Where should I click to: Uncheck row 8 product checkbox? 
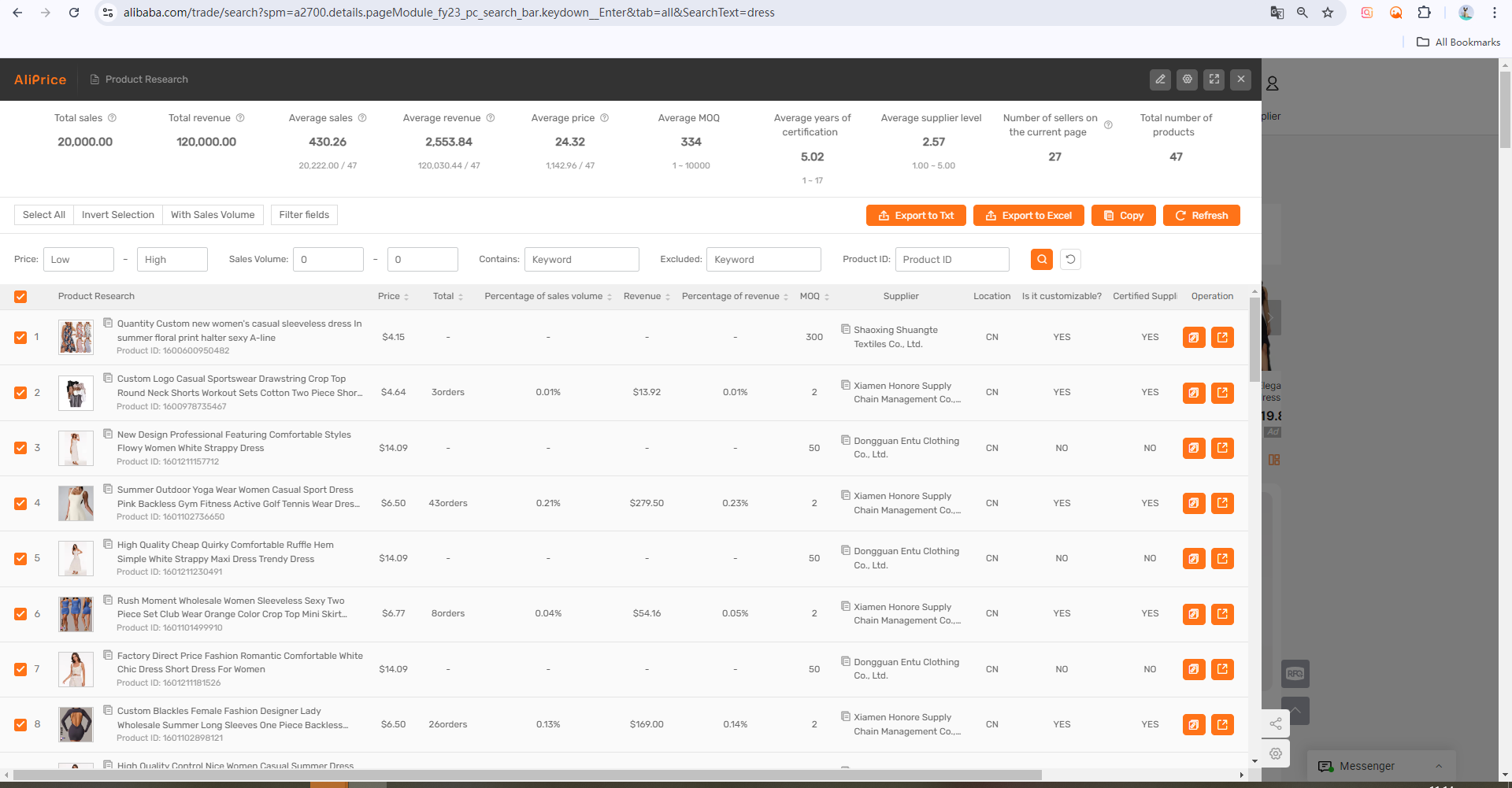(x=20, y=725)
